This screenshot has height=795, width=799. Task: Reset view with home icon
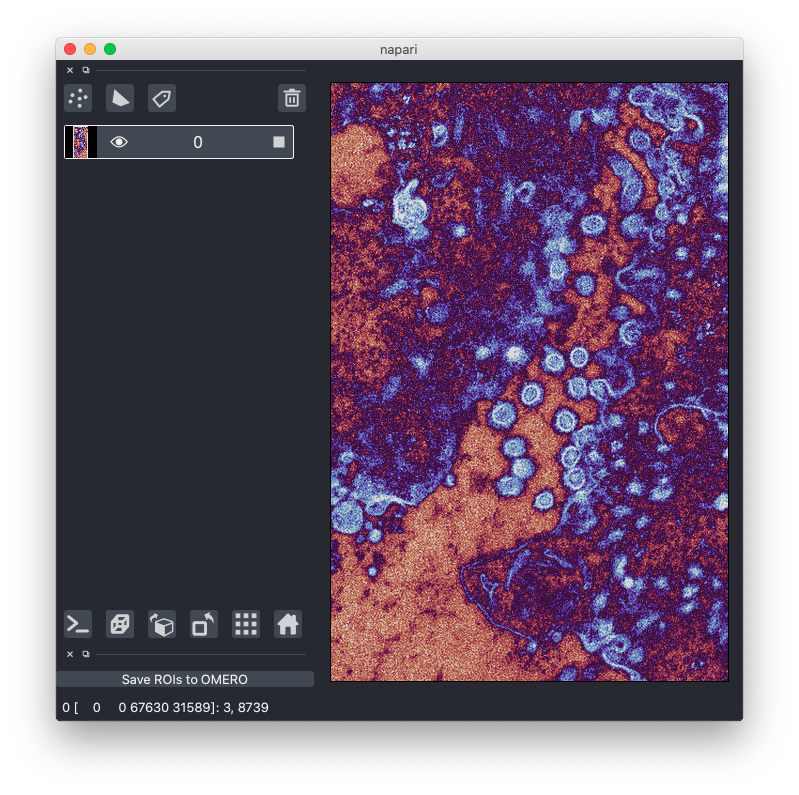(288, 624)
